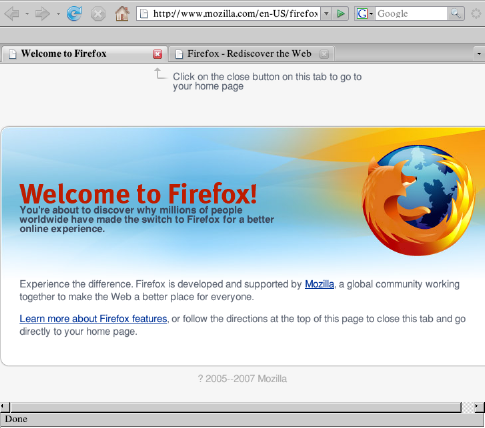Close the Welcome to Firefox tab
This screenshot has width=485, height=428.
coord(157,54)
